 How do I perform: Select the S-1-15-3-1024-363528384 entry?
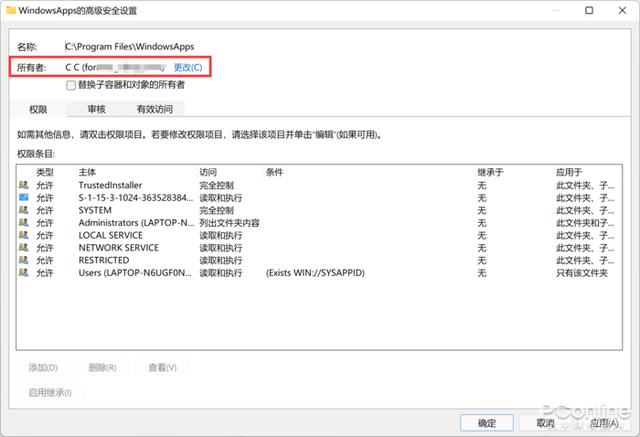click(319, 198)
